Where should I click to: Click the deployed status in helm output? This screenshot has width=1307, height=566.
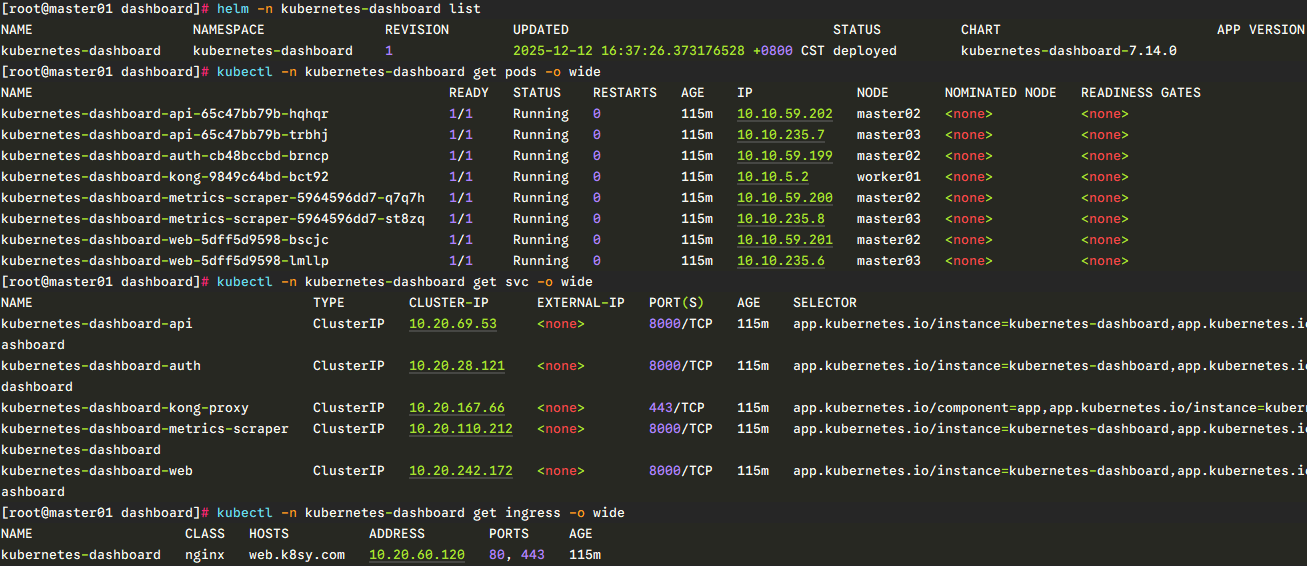point(864,51)
